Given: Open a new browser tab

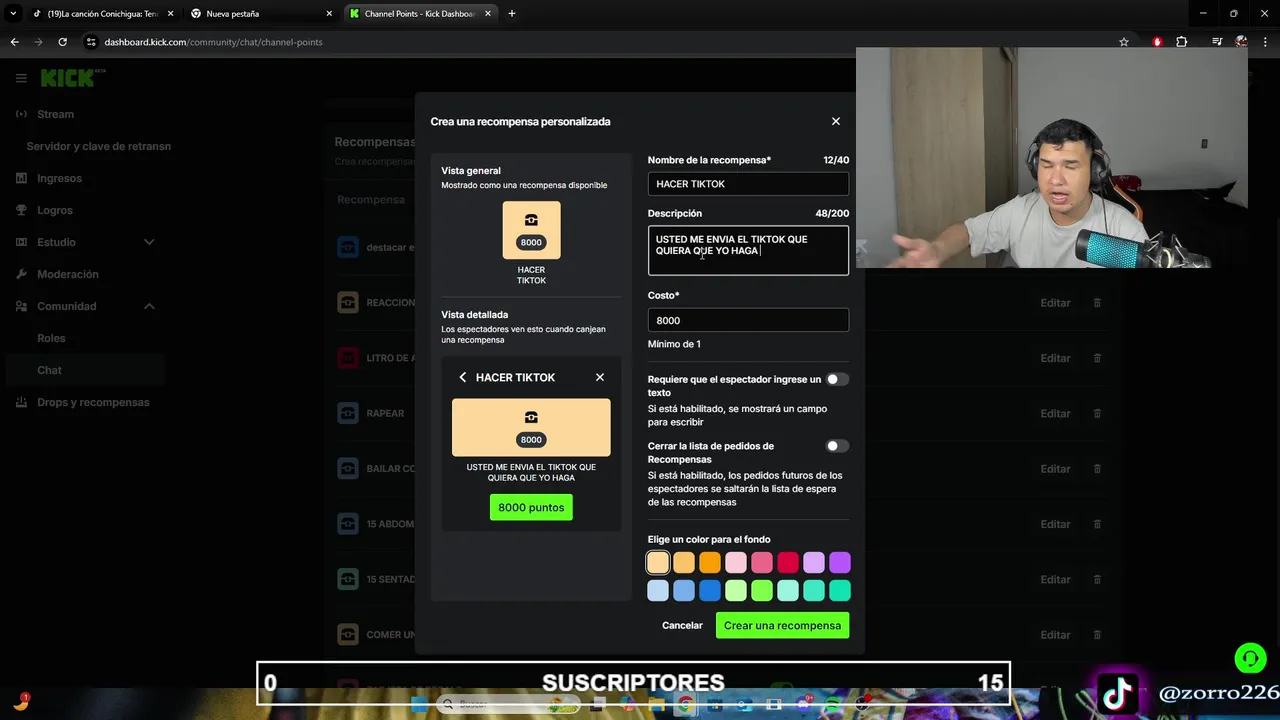Looking at the screenshot, I should 512,14.
